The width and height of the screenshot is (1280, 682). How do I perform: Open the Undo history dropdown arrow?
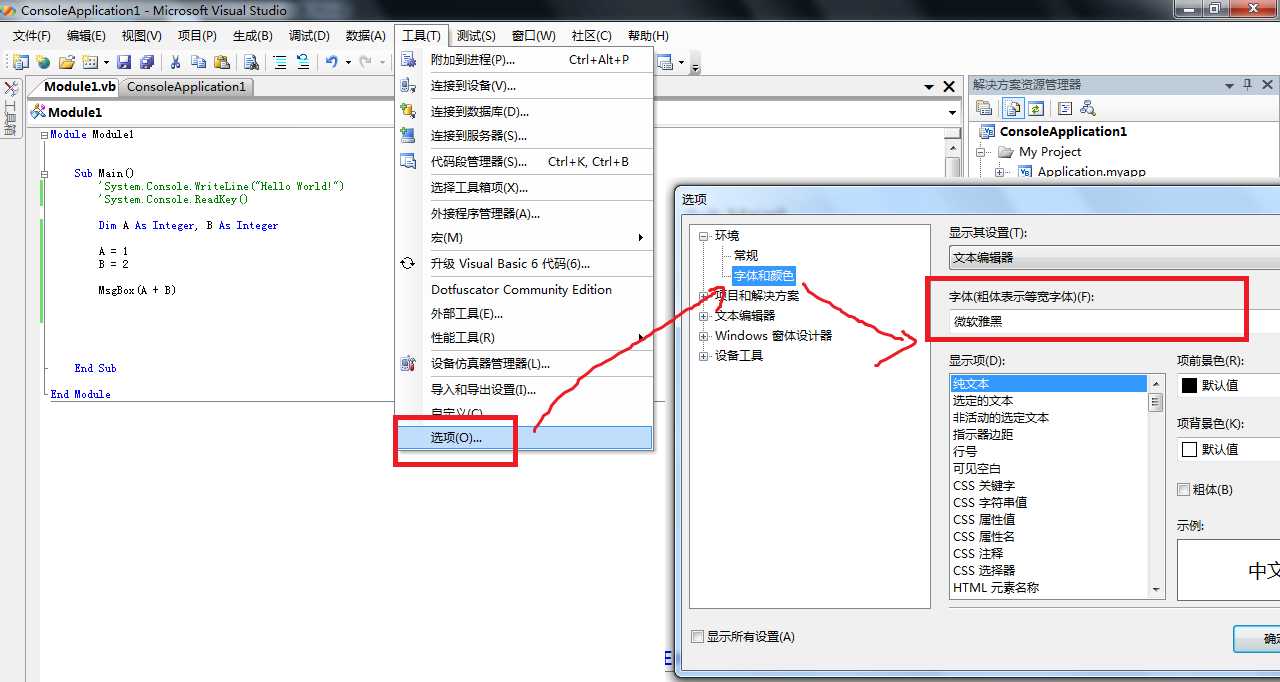click(x=348, y=62)
